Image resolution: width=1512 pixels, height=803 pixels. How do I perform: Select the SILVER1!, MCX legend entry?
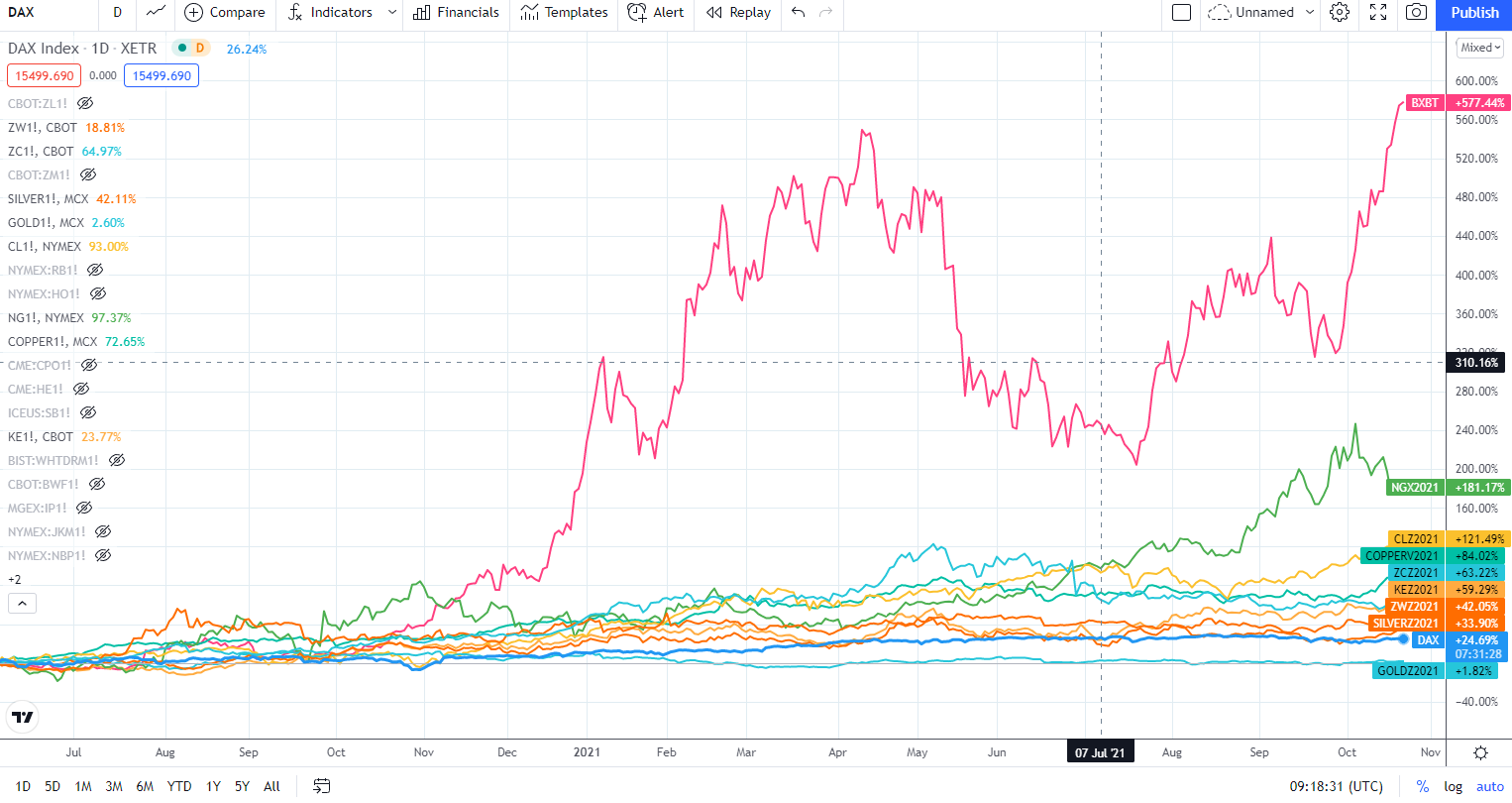click(48, 198)
